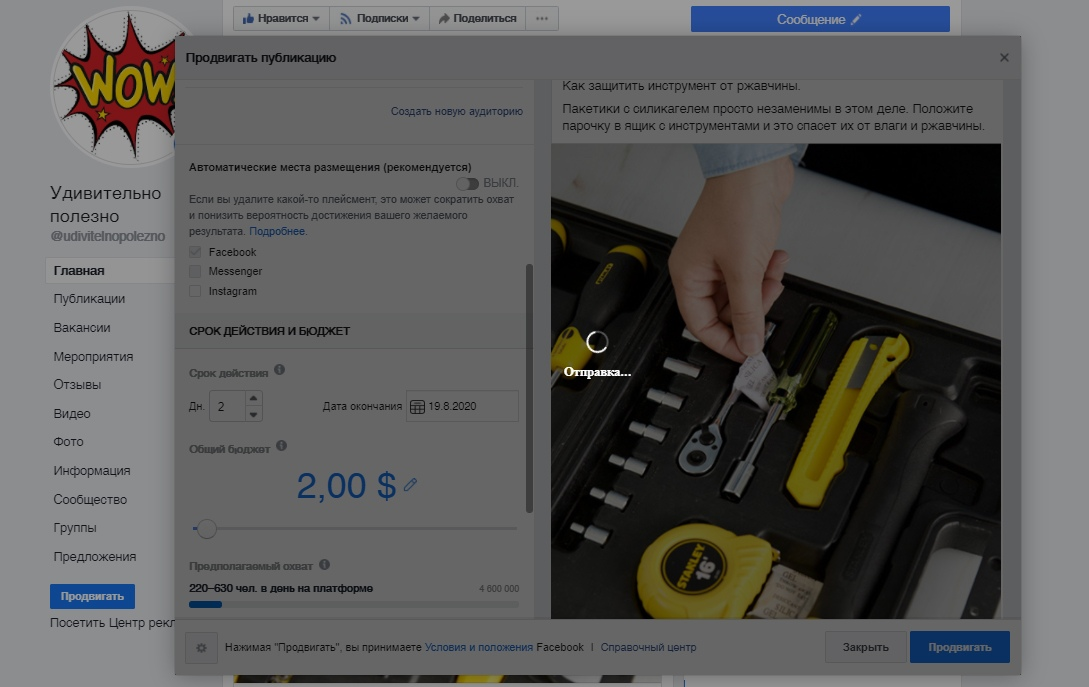Open the Нравится dropdown arrow
Image resolution: width=1089 pixels, height=687 pixels.
[x=316, y=19]
